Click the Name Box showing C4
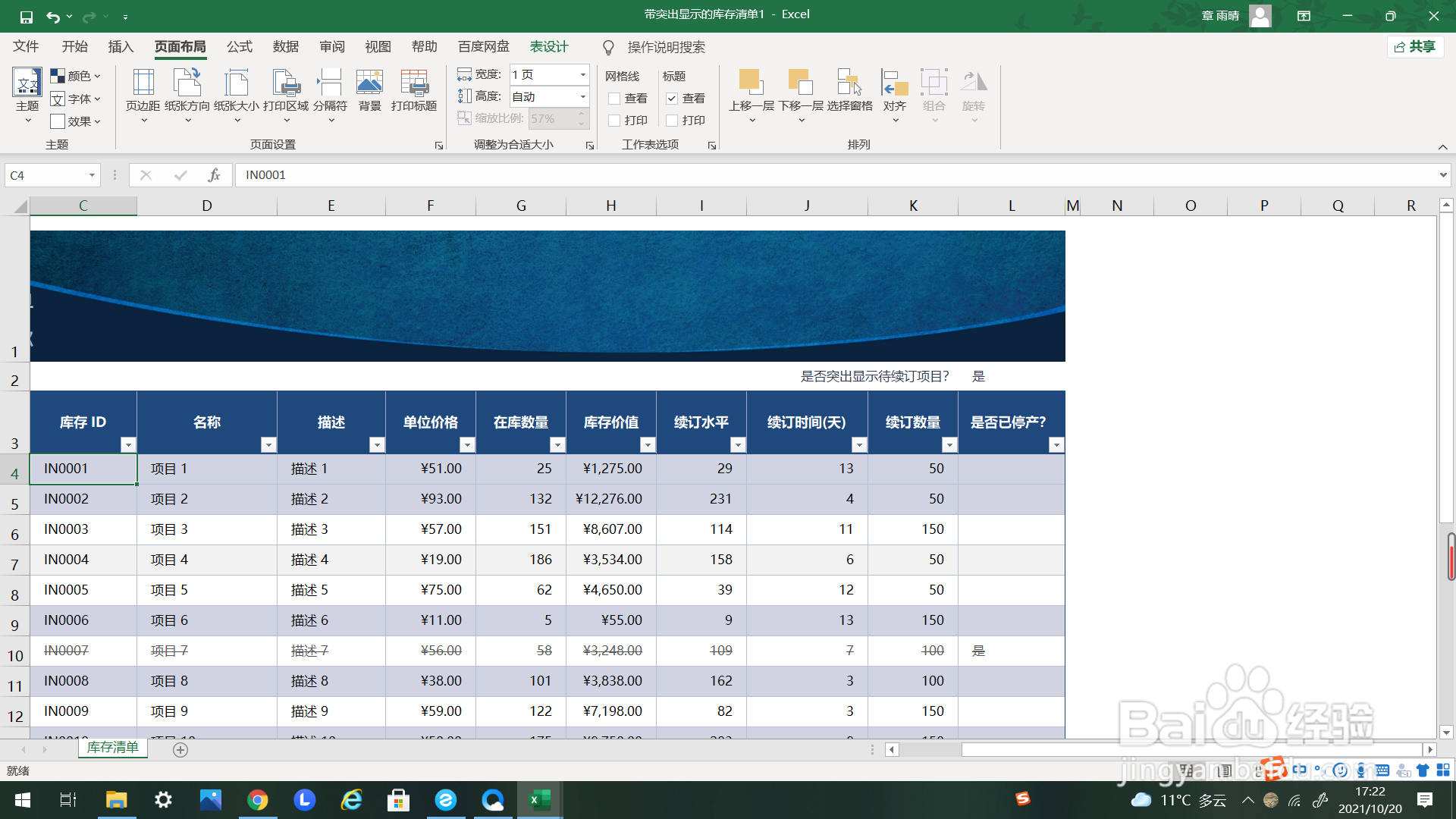This screenshot has height=819, width=1456. tap(52, 175)
